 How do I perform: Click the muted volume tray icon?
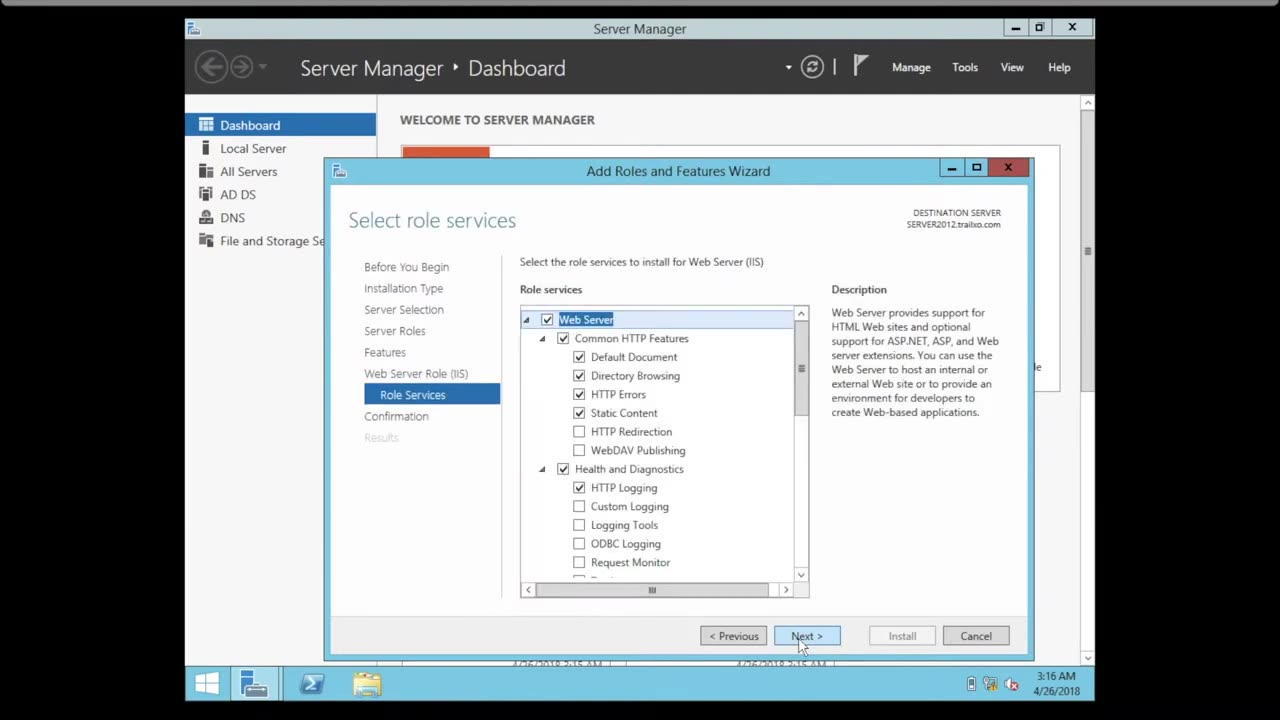pyautogui.click(x=1012, y=685)
